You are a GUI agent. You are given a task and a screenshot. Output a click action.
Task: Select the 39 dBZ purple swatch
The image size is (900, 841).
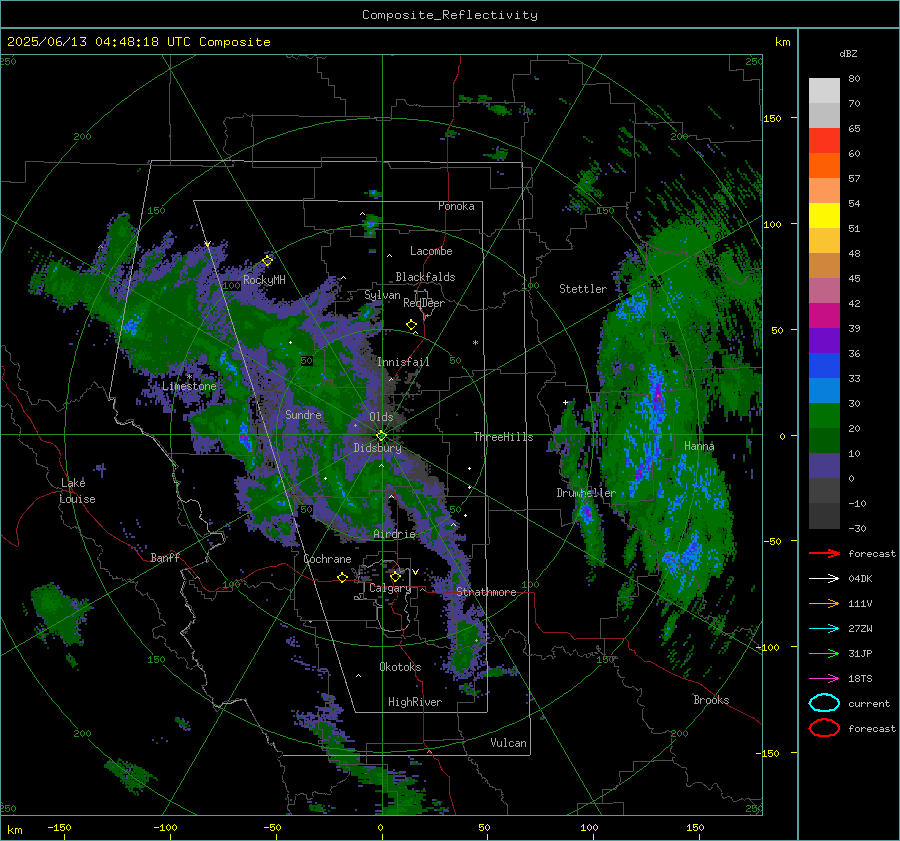tap(824, 340)
